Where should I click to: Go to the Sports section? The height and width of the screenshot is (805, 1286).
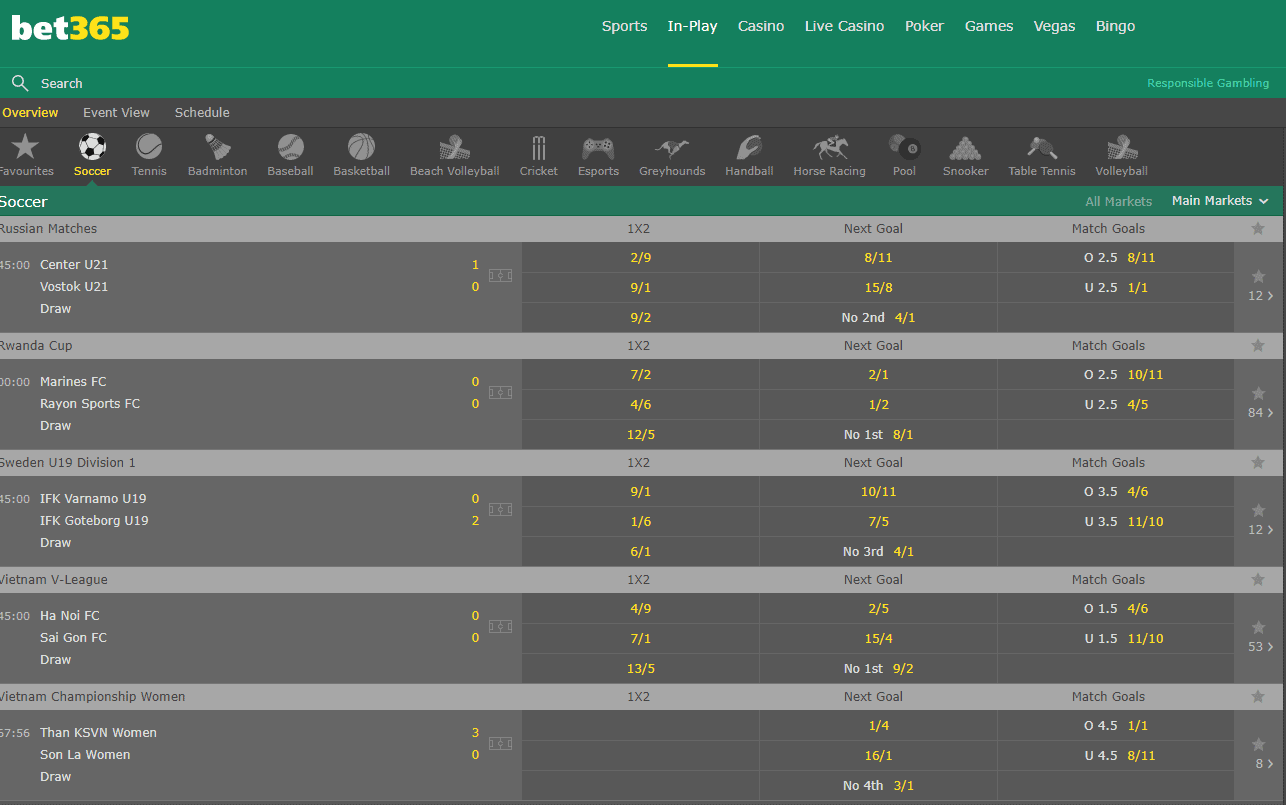coord(624,26)
